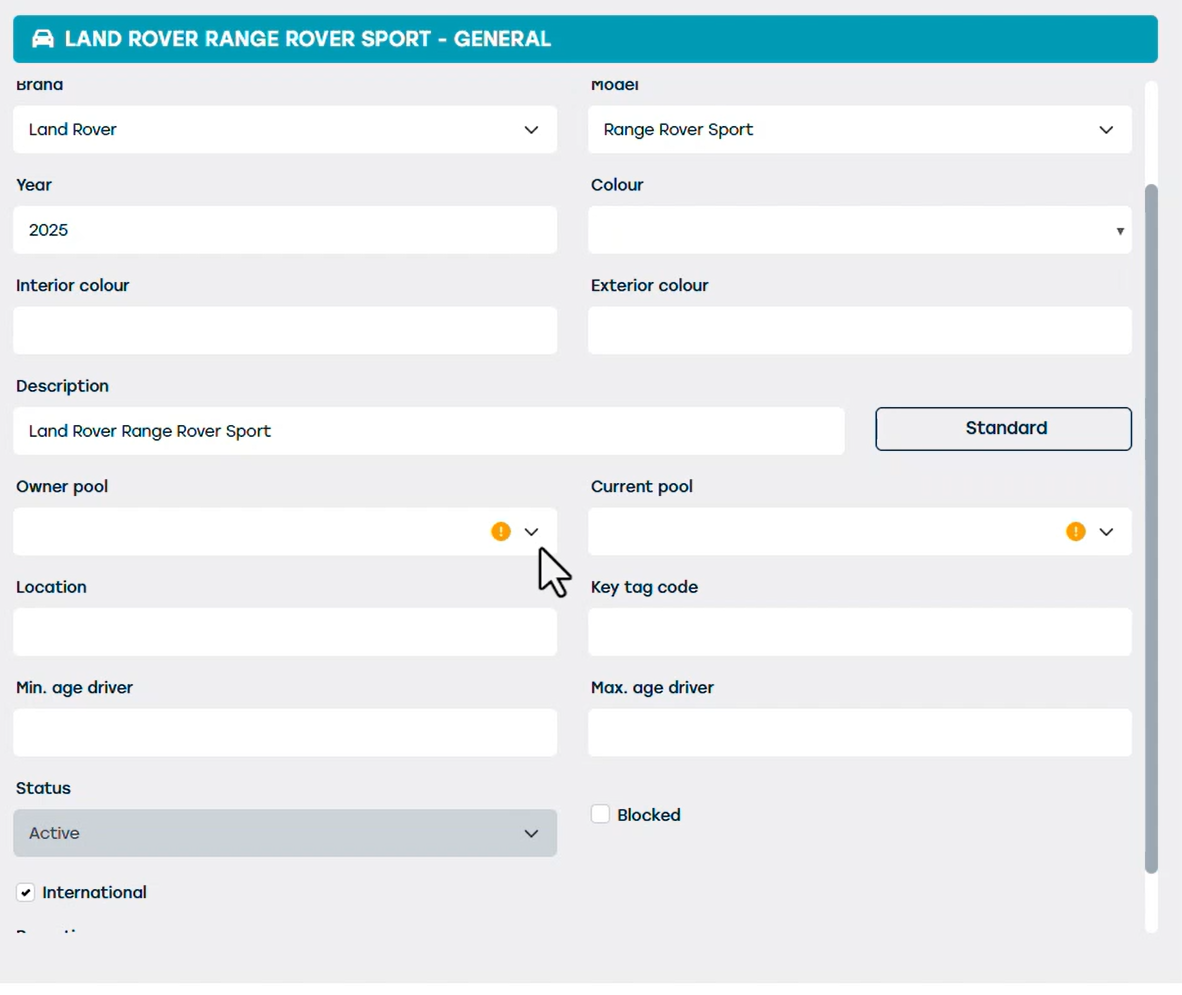
Task: Click the Status label
Action: pos(43,788)
